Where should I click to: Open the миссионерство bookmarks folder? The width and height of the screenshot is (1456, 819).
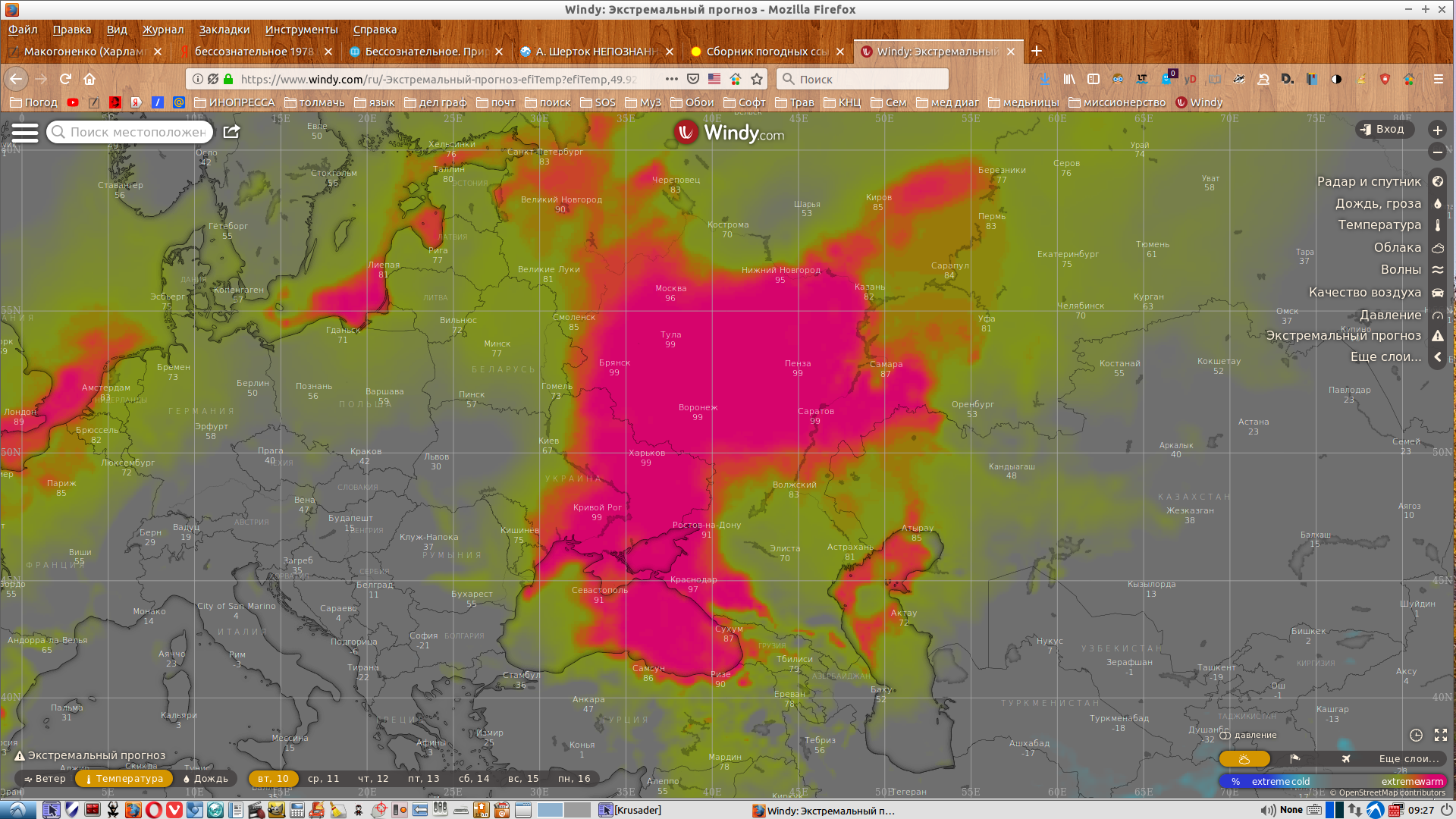pyautogui.click(x=1116, y=102)
